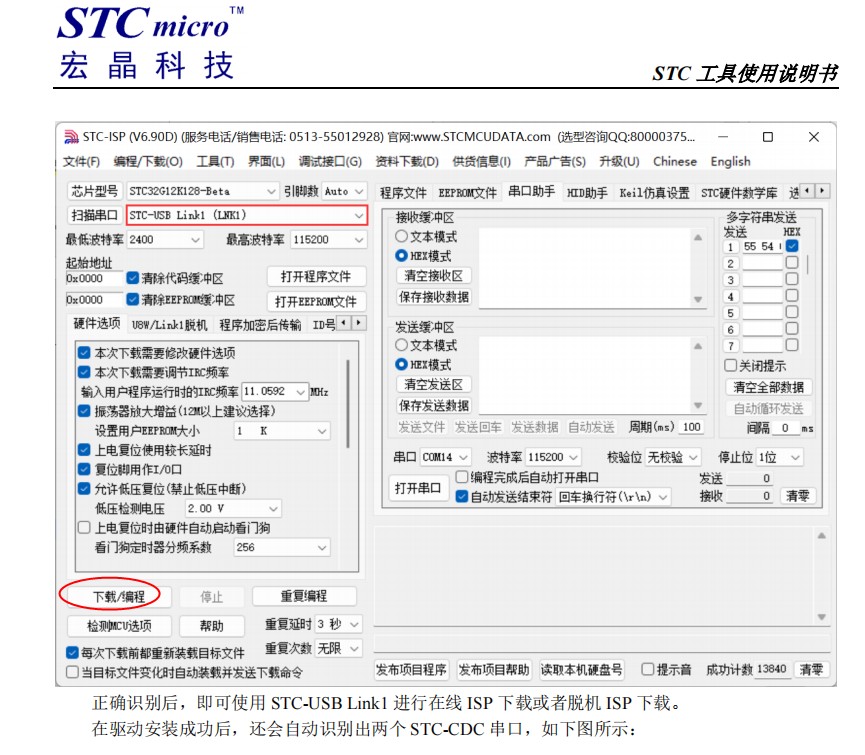Click scroll-down arrow of 发送缓冲区 text area

(698, 405)
